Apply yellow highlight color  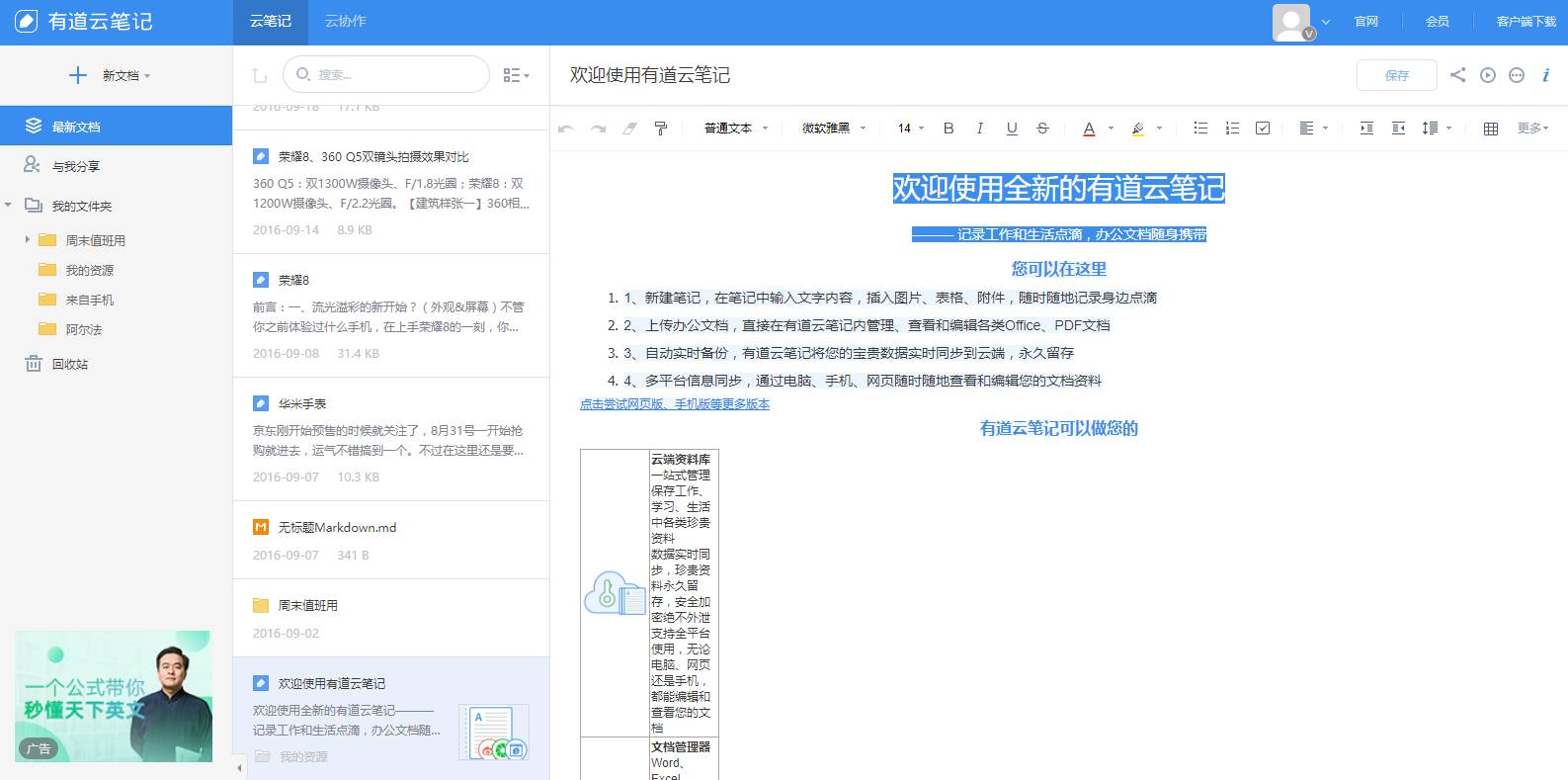[1138, 129]
